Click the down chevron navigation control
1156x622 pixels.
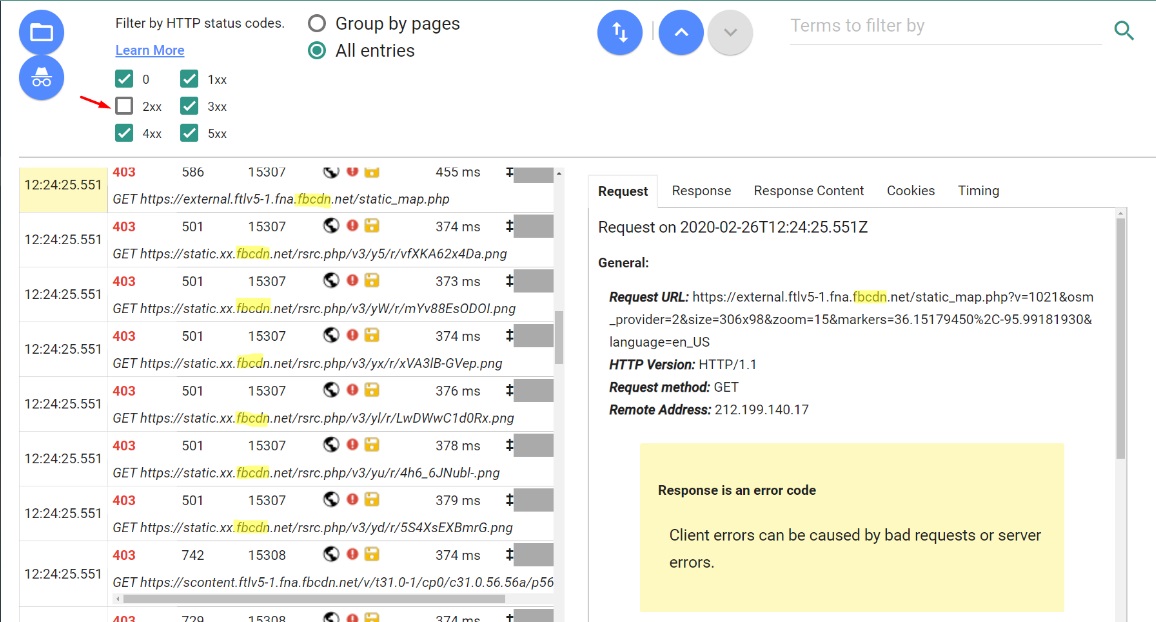pyautogui.click(x=730, y=32)
